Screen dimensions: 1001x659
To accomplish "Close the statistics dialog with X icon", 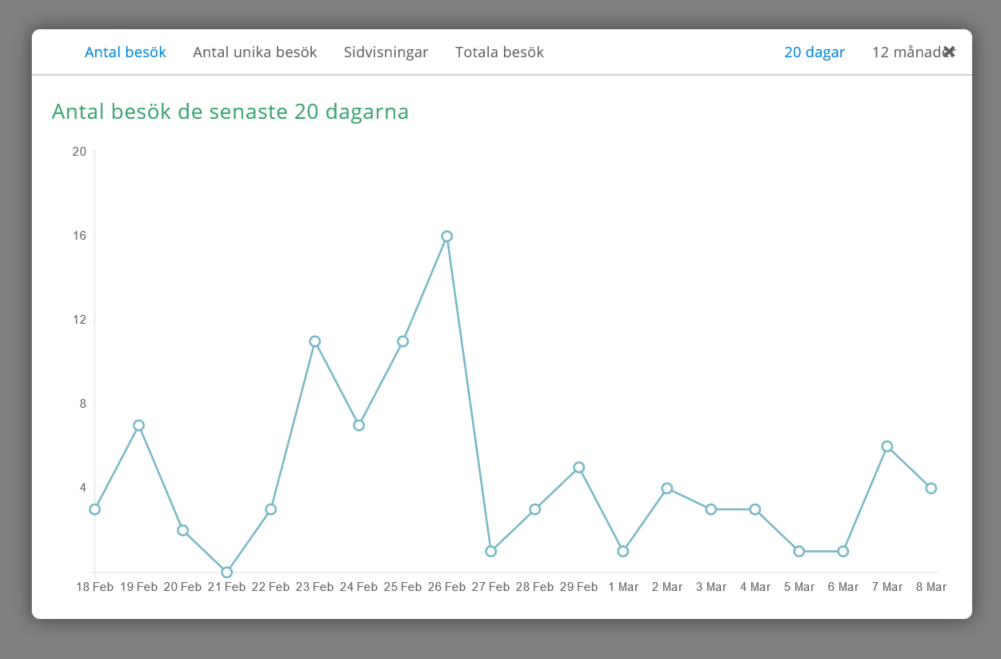I will [949, 52].
